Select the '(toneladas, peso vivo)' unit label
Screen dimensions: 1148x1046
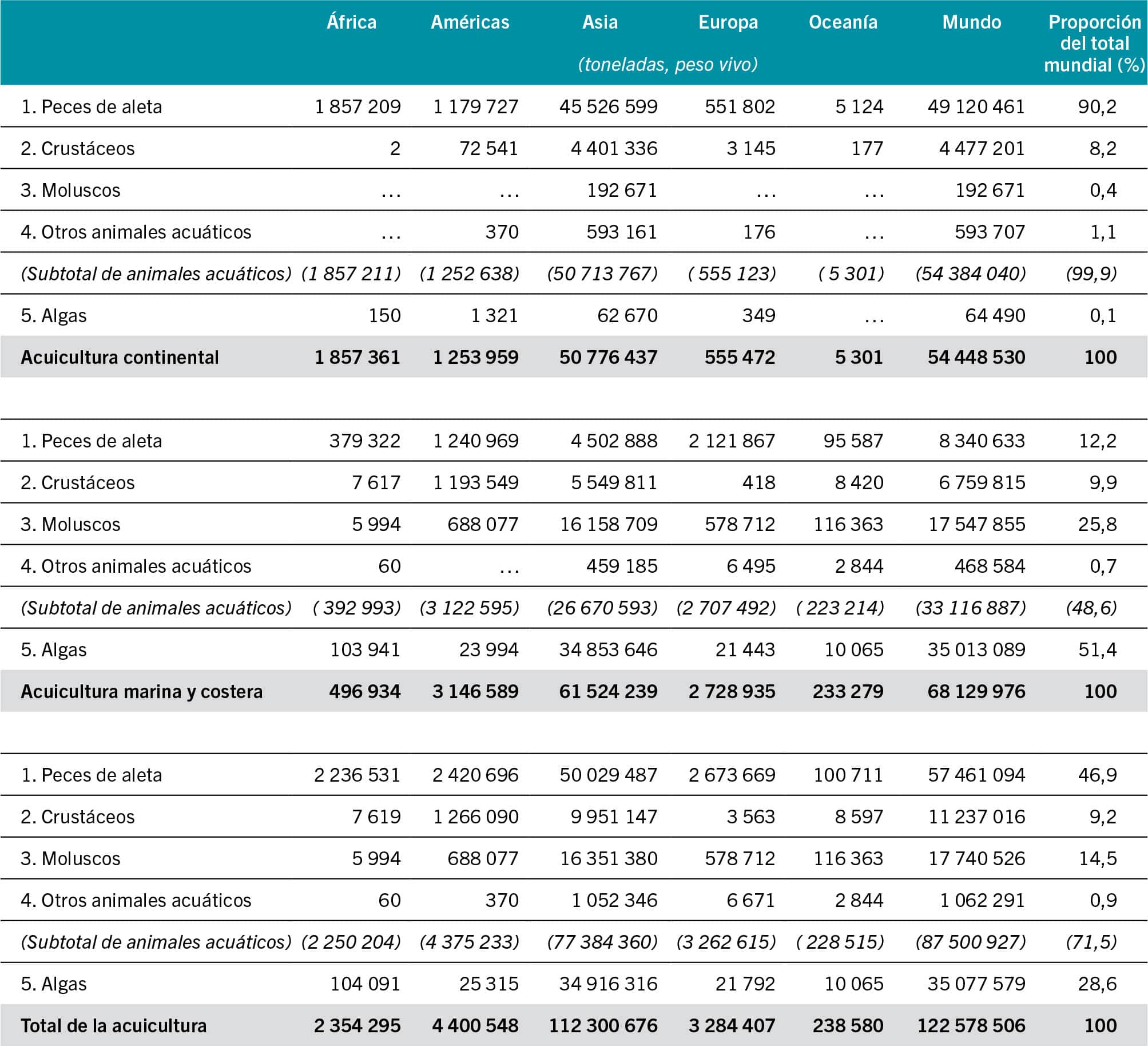tap(668, 64)
